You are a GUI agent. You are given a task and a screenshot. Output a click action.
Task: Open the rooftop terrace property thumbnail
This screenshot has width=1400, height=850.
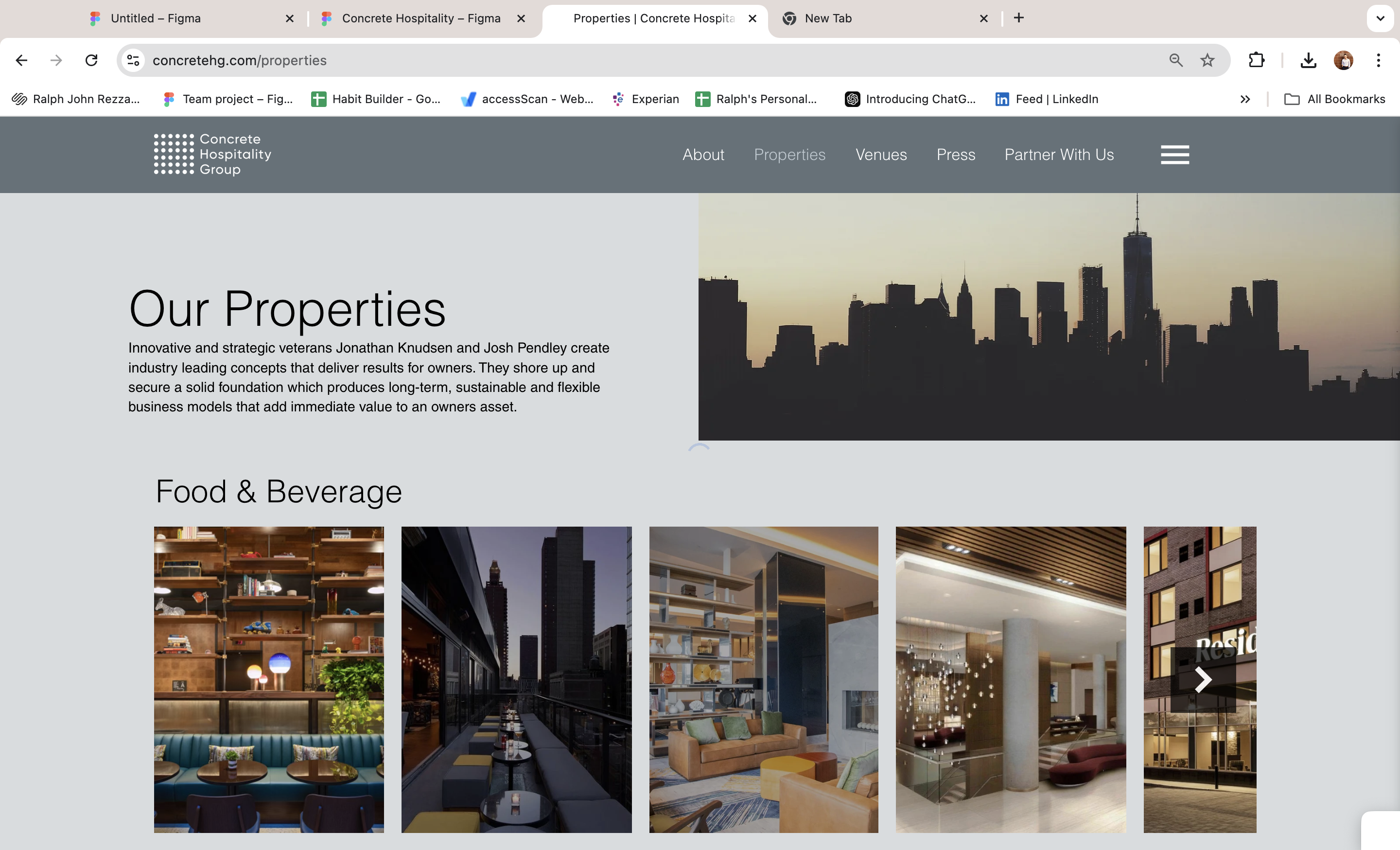[516, 679]
